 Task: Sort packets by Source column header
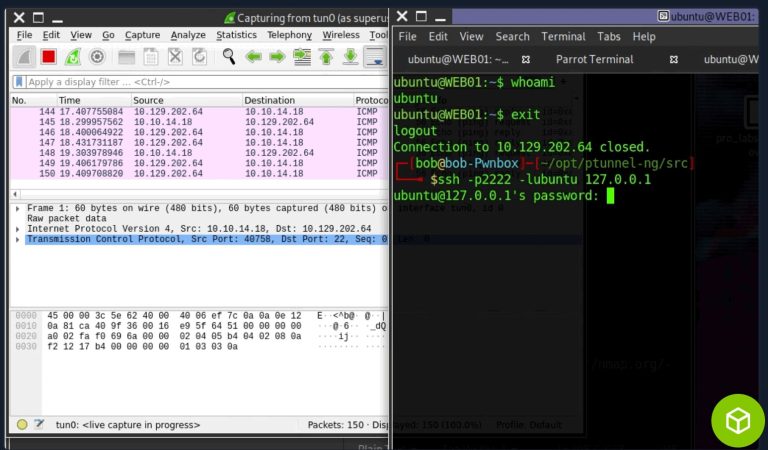[186, 101]
